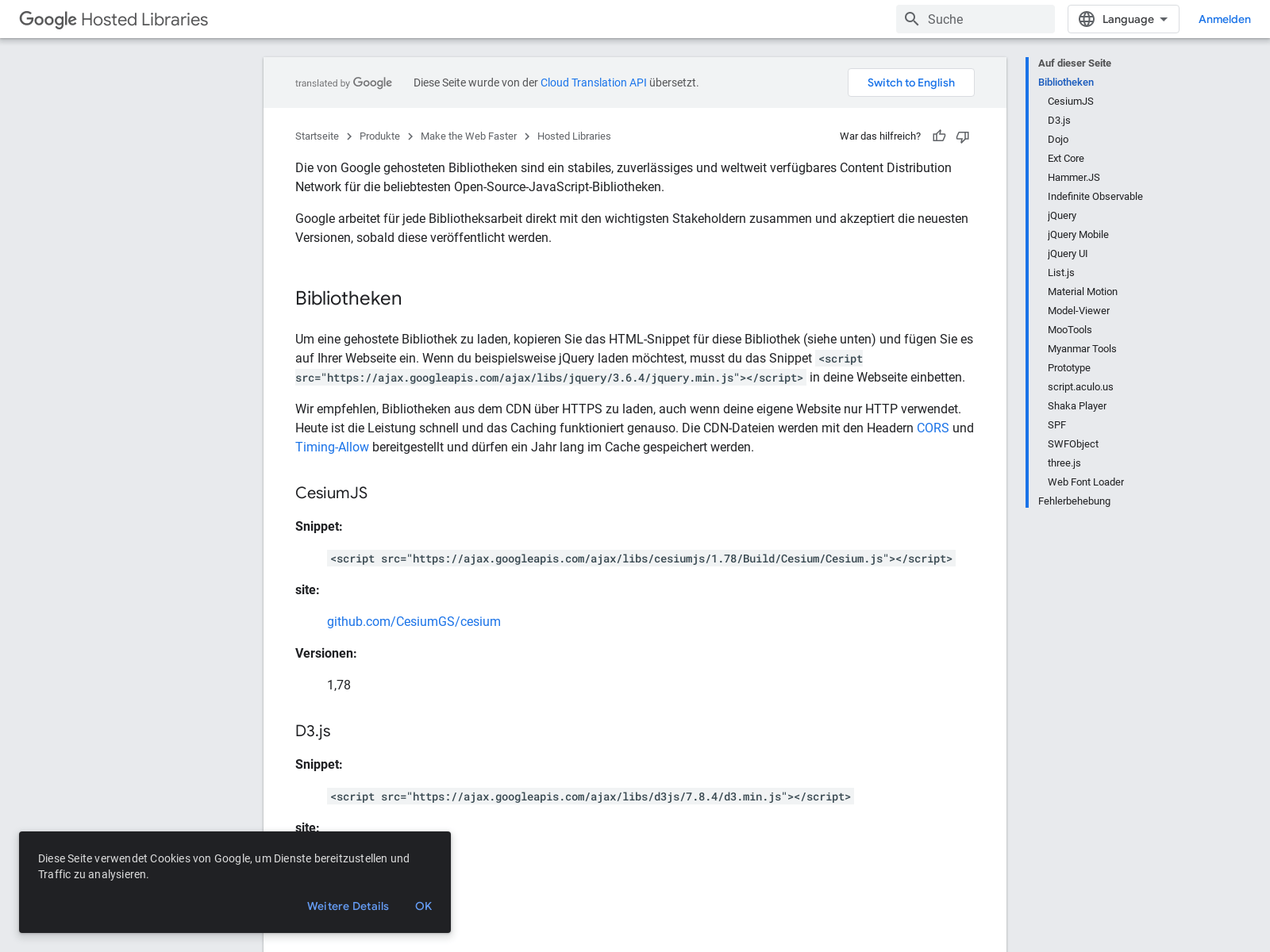Select Model-Viewer in the sidebar
This screenshot has height=952, width=1270.
pos(1079,311)
